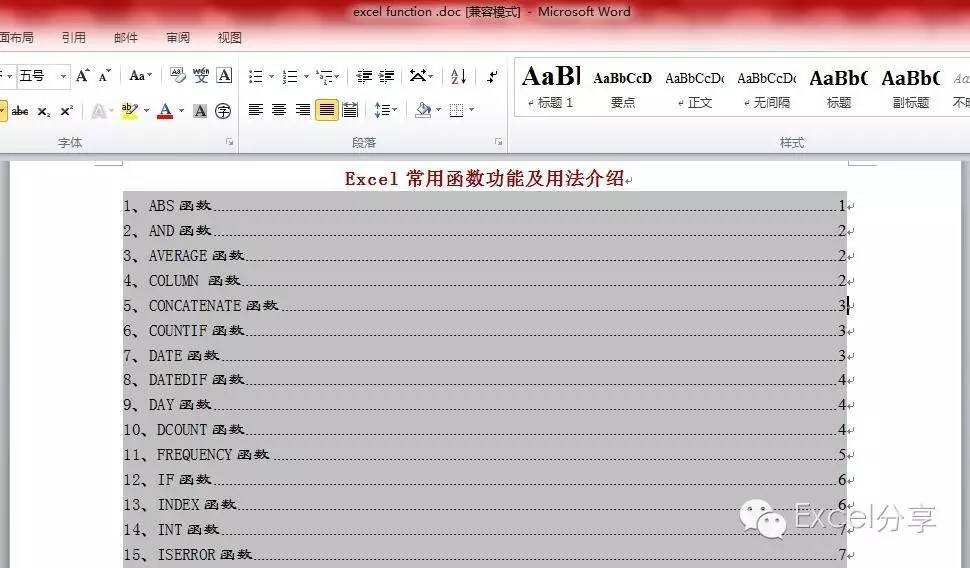
Task: Click the Grow Font button
Action: point(82,76)
